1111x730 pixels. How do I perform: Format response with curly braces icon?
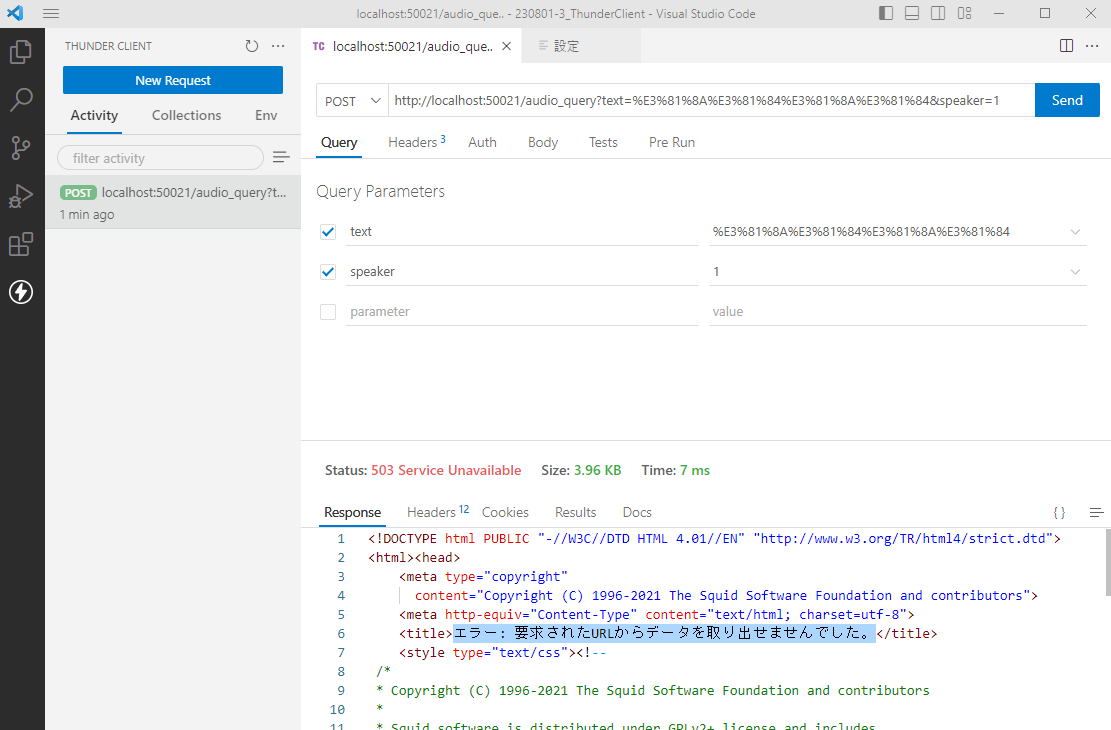click(1059, 512)
